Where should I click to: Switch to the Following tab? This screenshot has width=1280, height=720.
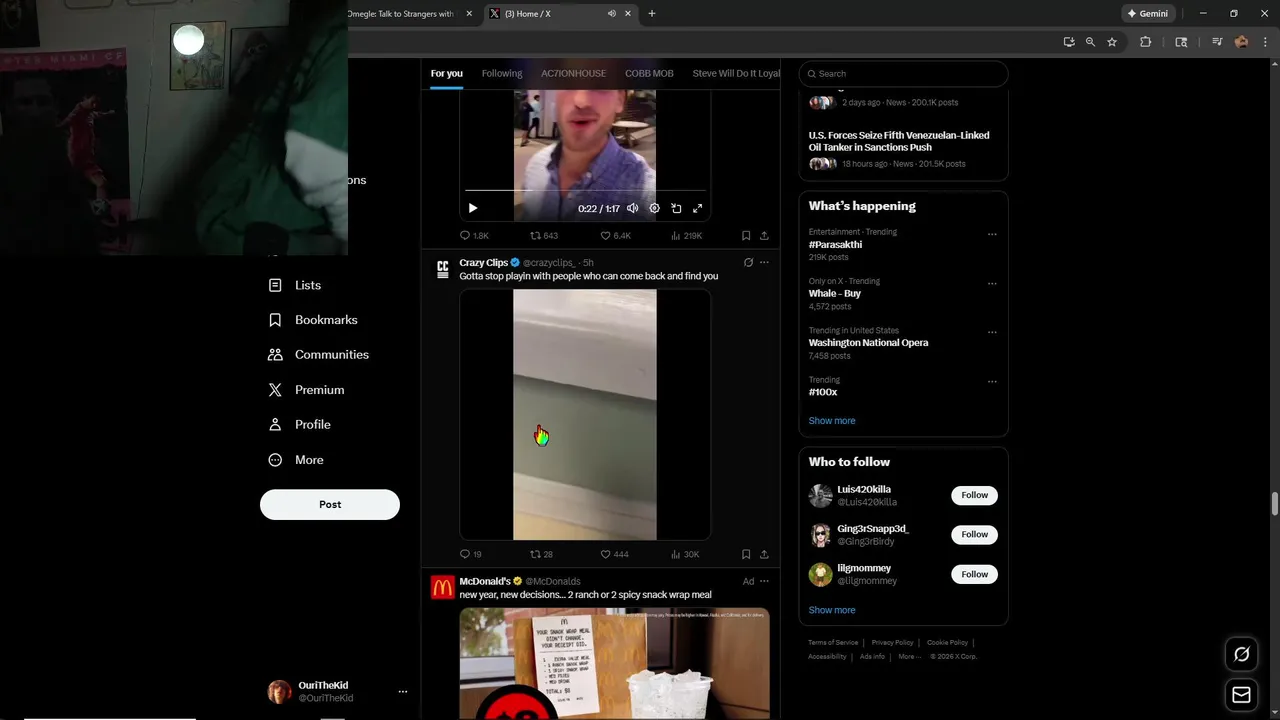point(502,73)
